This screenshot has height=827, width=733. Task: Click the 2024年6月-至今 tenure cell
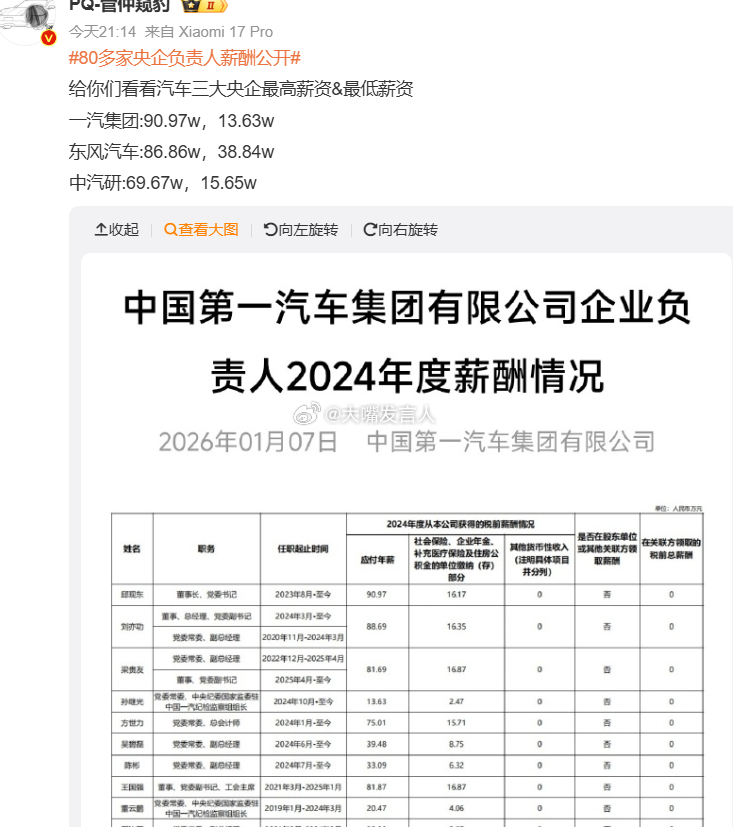tap(303, 744)
